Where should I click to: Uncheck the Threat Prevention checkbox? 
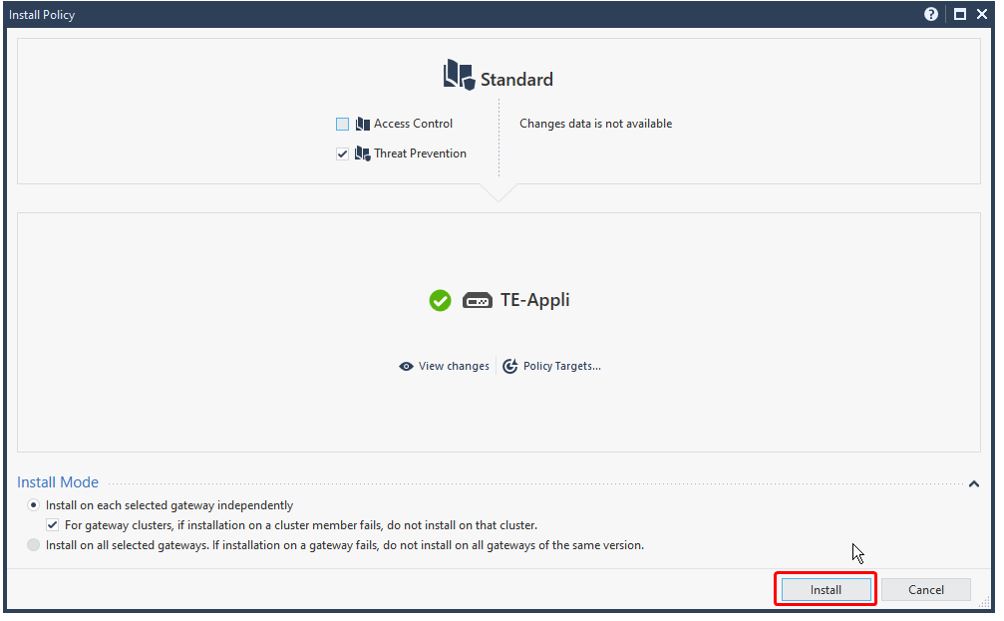(343, 154)
